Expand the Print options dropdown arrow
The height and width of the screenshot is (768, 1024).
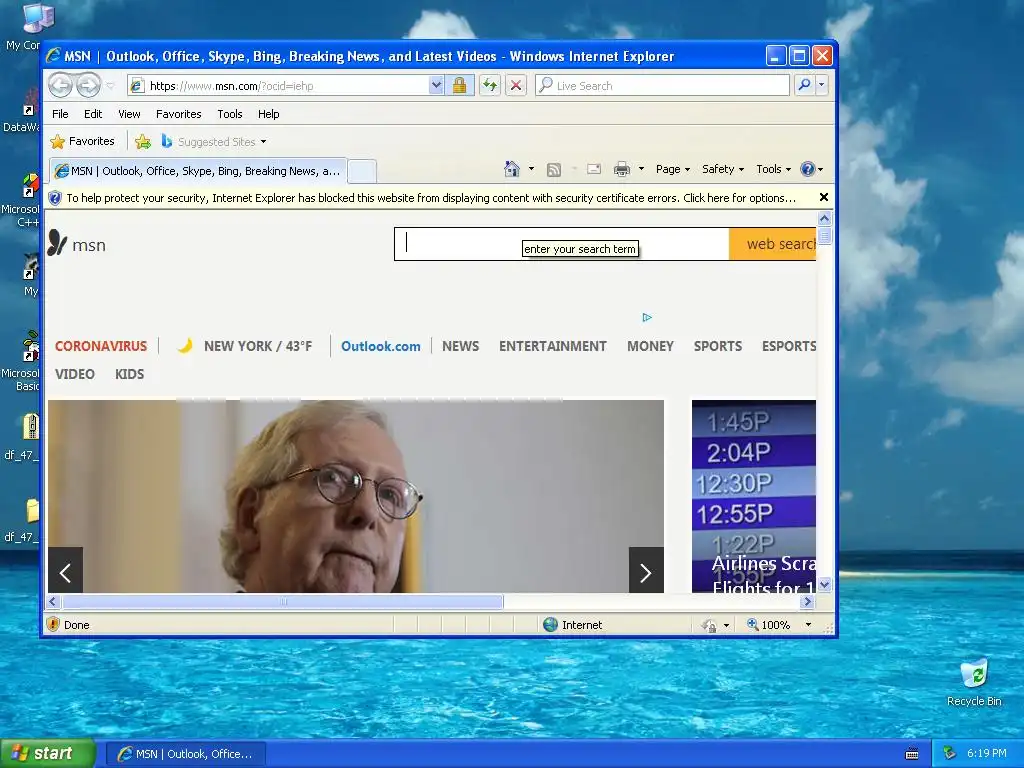(x=641, y=169)
